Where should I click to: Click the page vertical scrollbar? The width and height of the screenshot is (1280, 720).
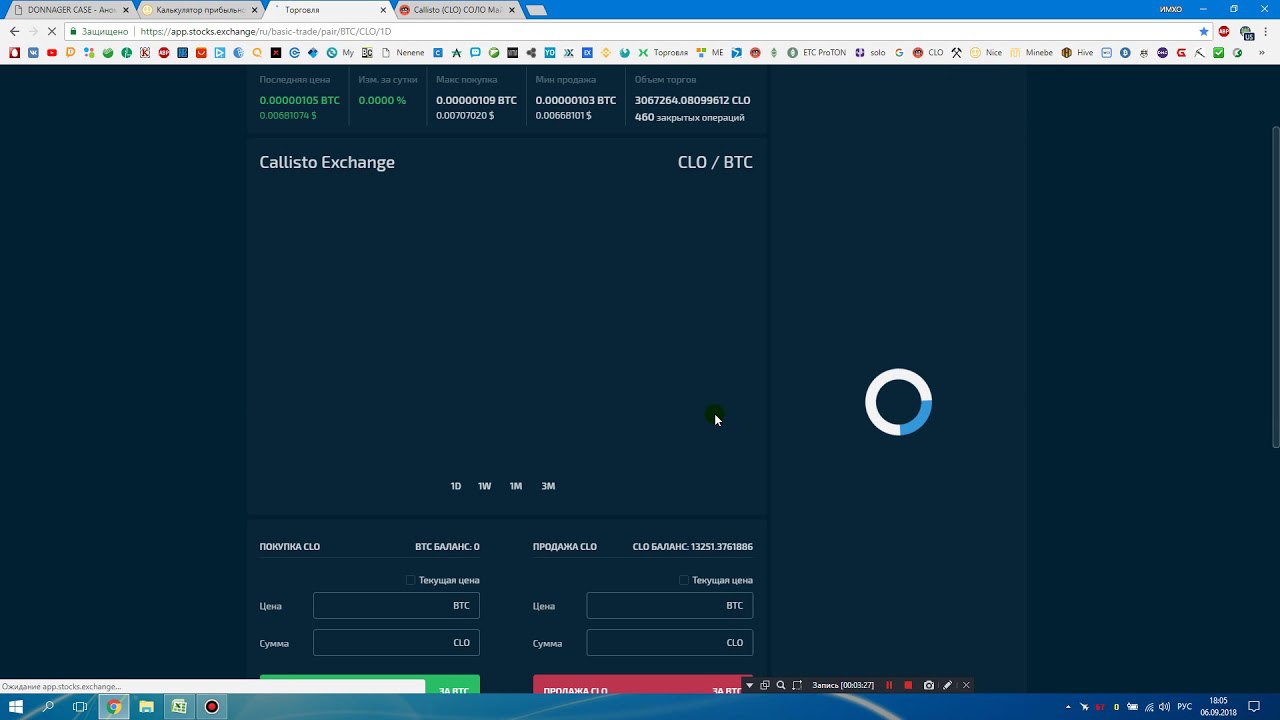coord(1275,288)
